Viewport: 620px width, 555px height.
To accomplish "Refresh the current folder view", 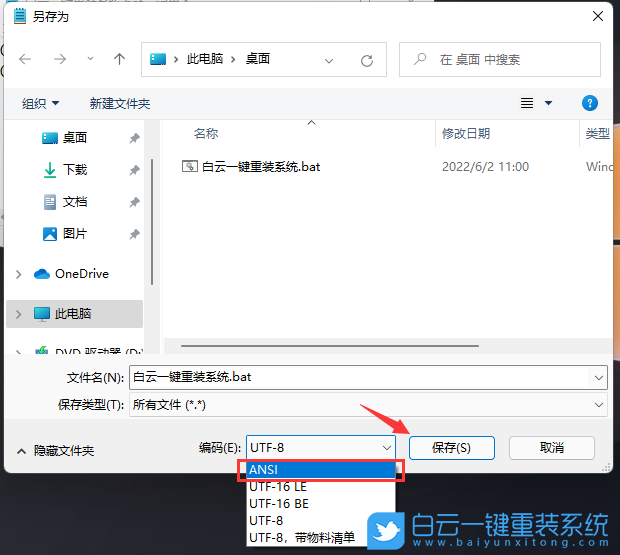I will click(367, 60).
